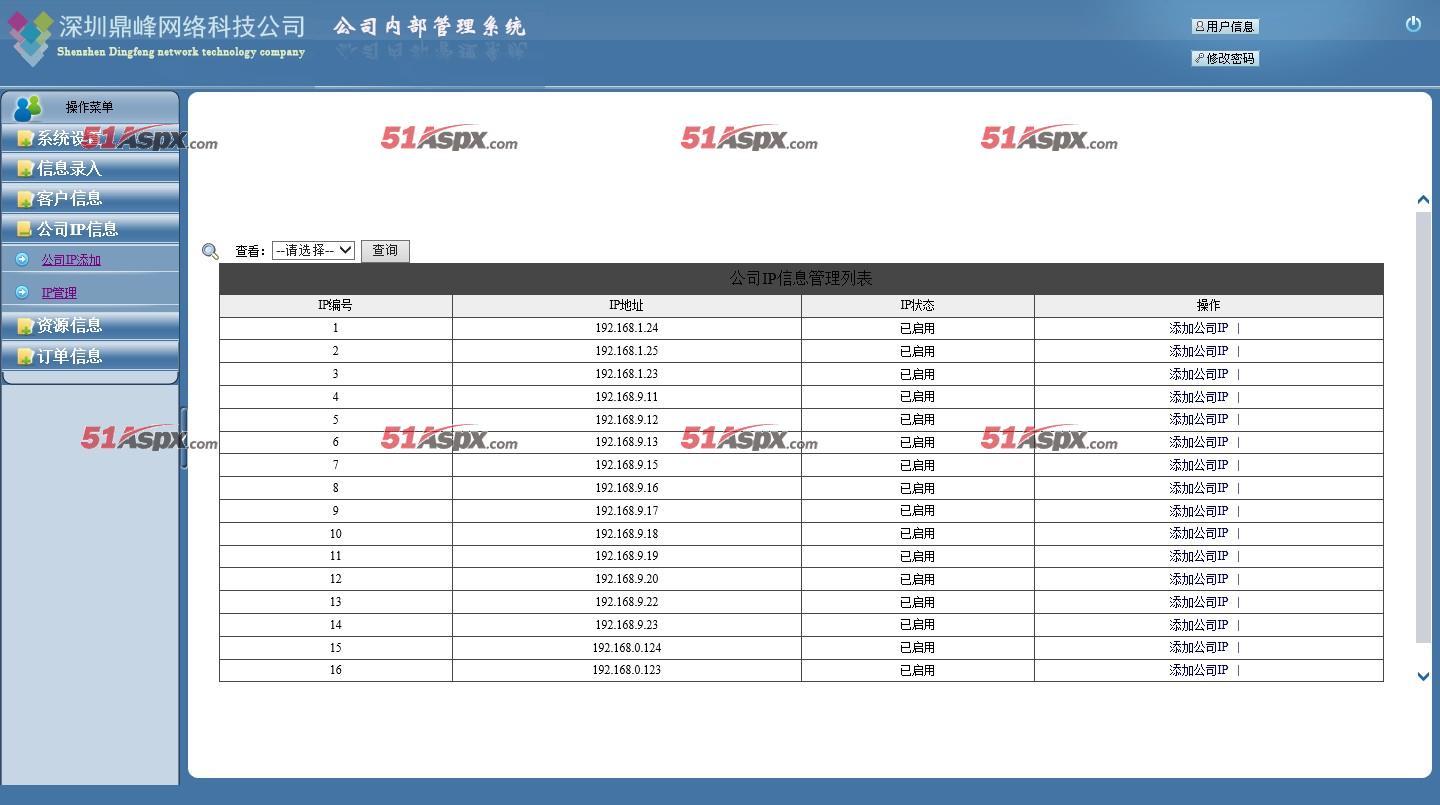Expand the 客户信息 menu
Viewport: 1440px width, 805px height.
pyautogui.click(x=90, y=198)
